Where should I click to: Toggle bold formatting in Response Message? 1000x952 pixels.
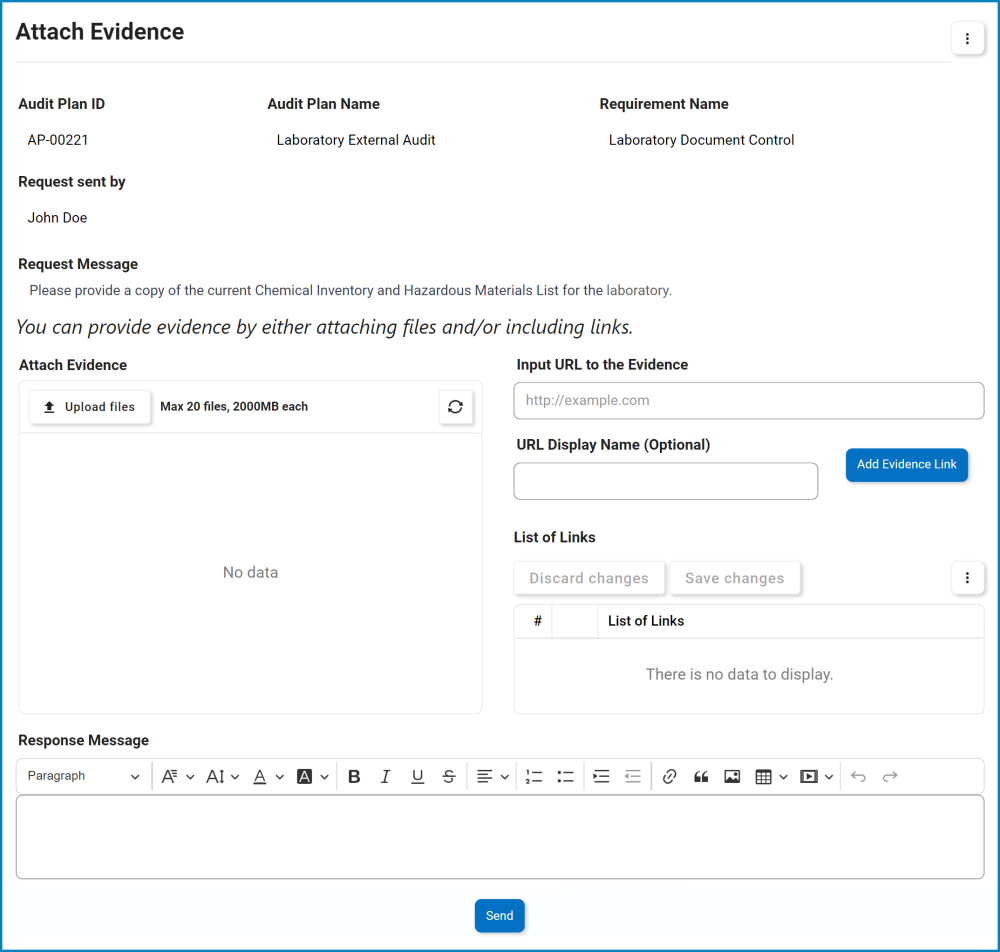[x=354, y=777]
